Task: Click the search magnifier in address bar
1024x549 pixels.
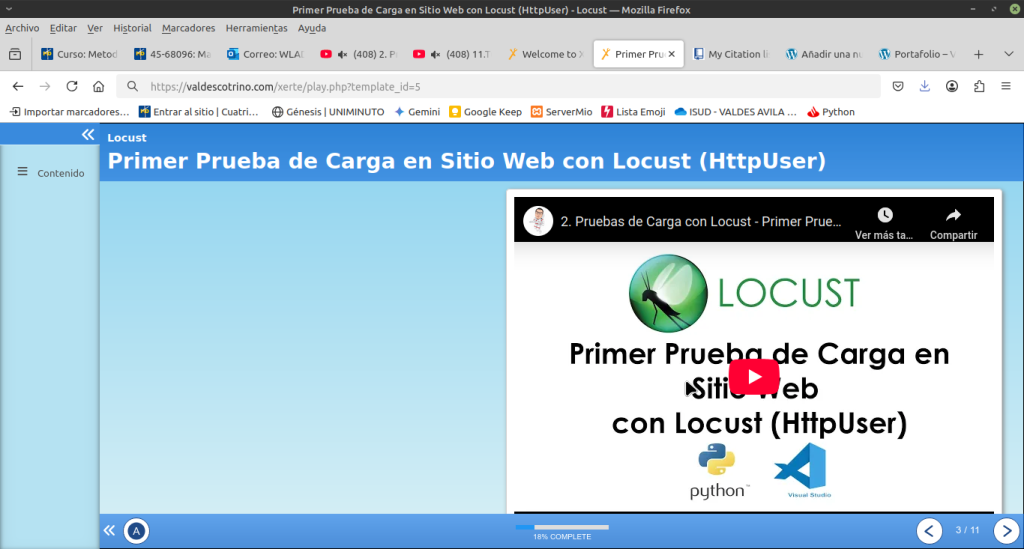Action: coord(133,86)
